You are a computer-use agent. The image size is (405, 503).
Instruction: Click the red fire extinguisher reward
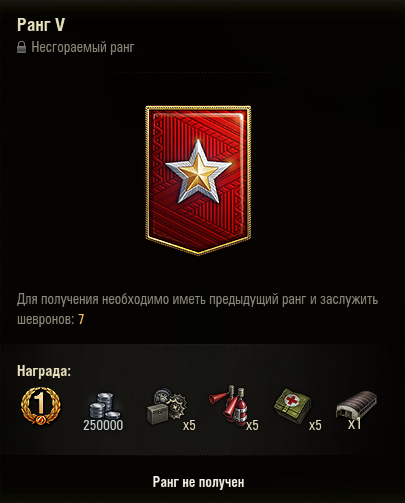(x=228, y=405)
